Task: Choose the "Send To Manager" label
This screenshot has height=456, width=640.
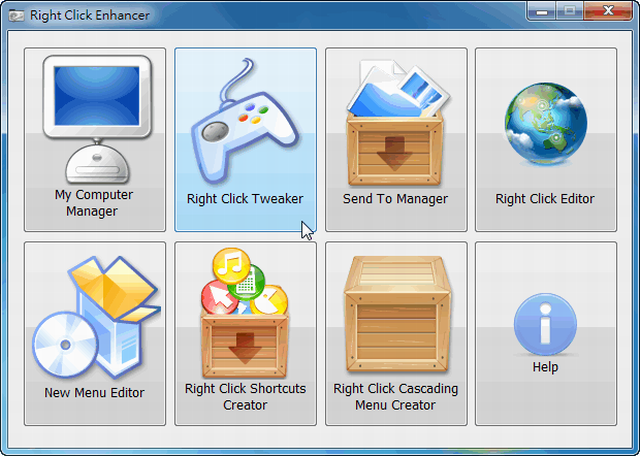Action: coord(395,199)
